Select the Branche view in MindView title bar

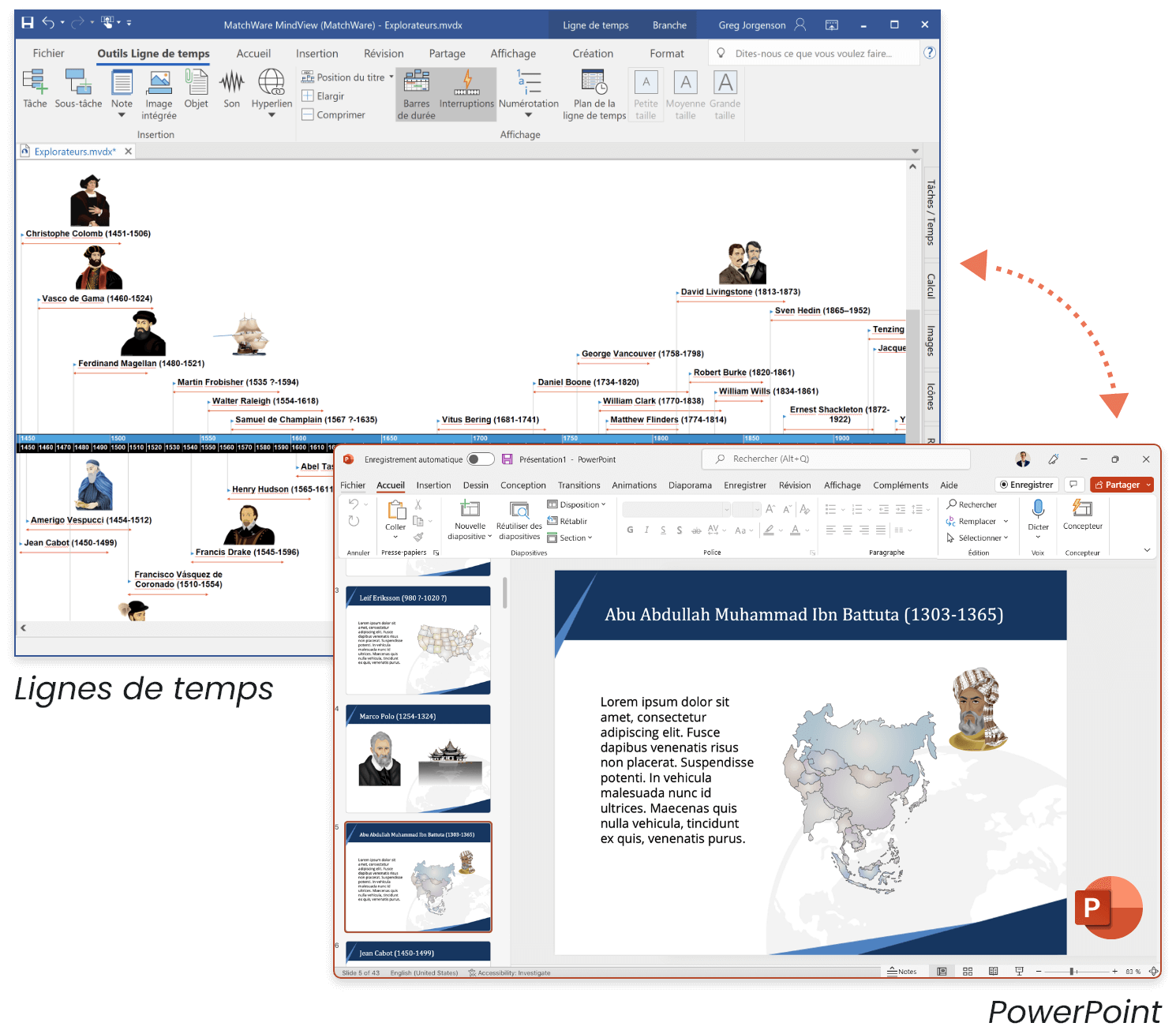[x=669, y=25]
